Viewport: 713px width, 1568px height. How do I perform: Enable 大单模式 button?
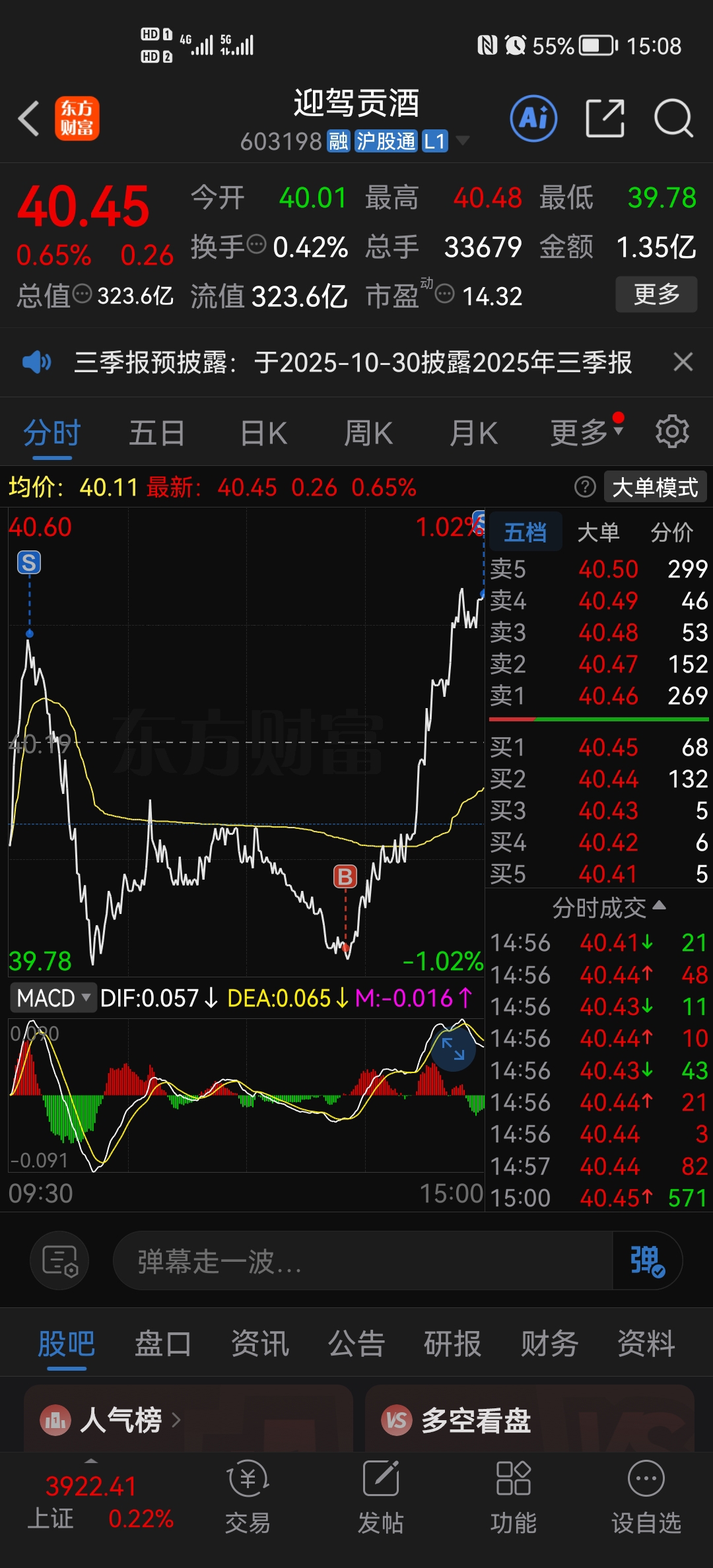pyautogui.click(x=655, y=487)
